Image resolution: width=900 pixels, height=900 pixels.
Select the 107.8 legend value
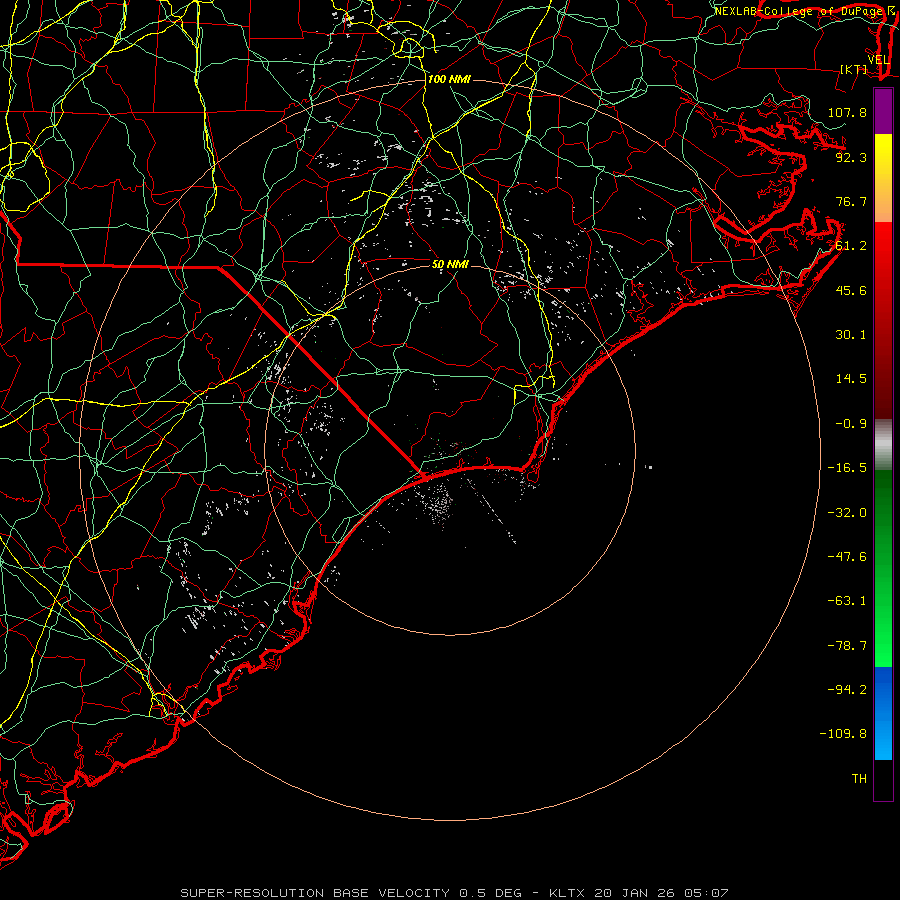(847, 112)
